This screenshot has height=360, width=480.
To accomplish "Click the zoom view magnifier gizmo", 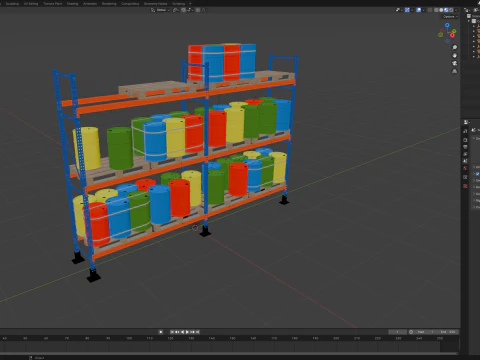I will (x=455, y=47).
